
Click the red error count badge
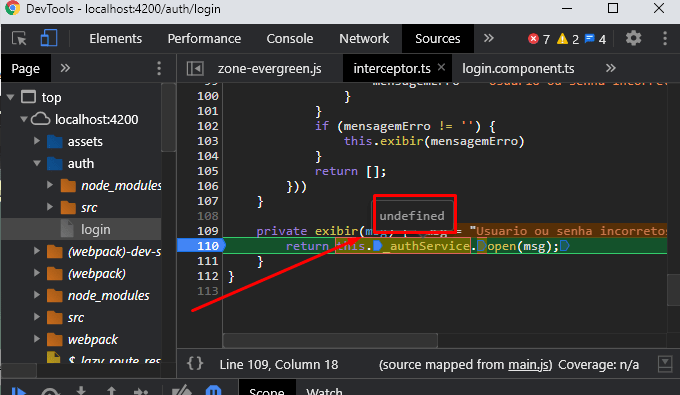[x=539, y=39]
